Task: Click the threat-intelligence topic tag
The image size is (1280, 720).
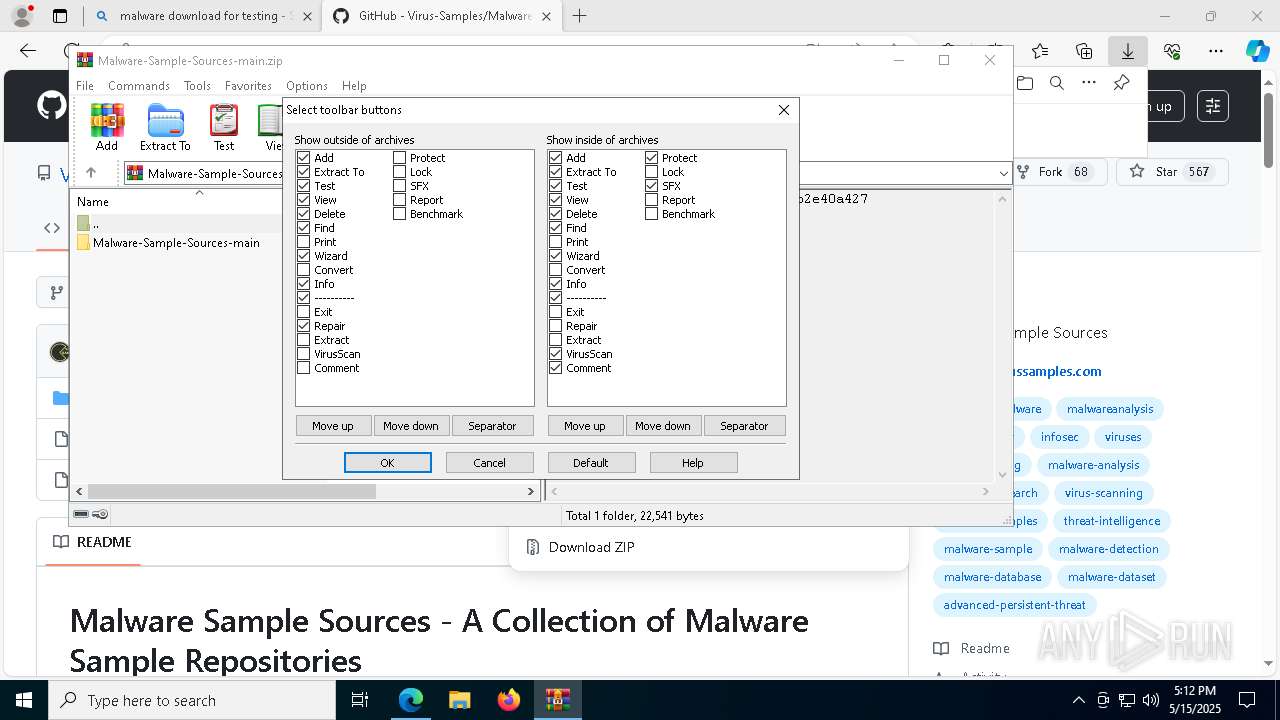Action: point(1112,521)
